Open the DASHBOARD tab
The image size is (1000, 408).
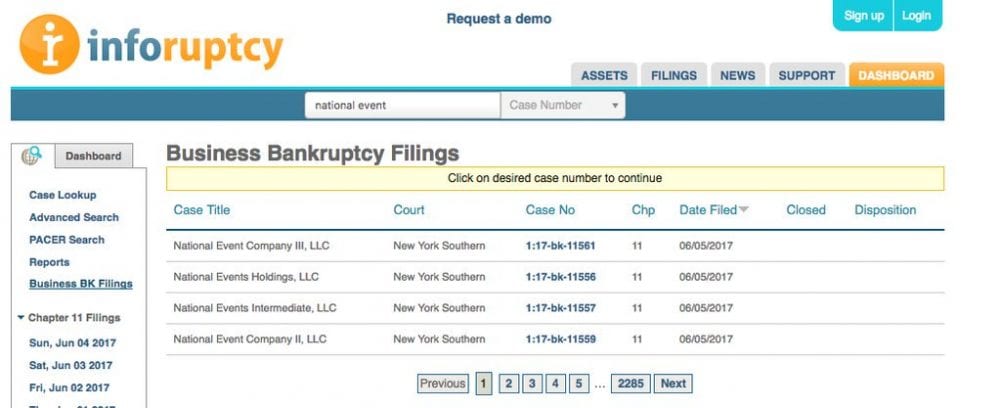[x=896, y=75]
